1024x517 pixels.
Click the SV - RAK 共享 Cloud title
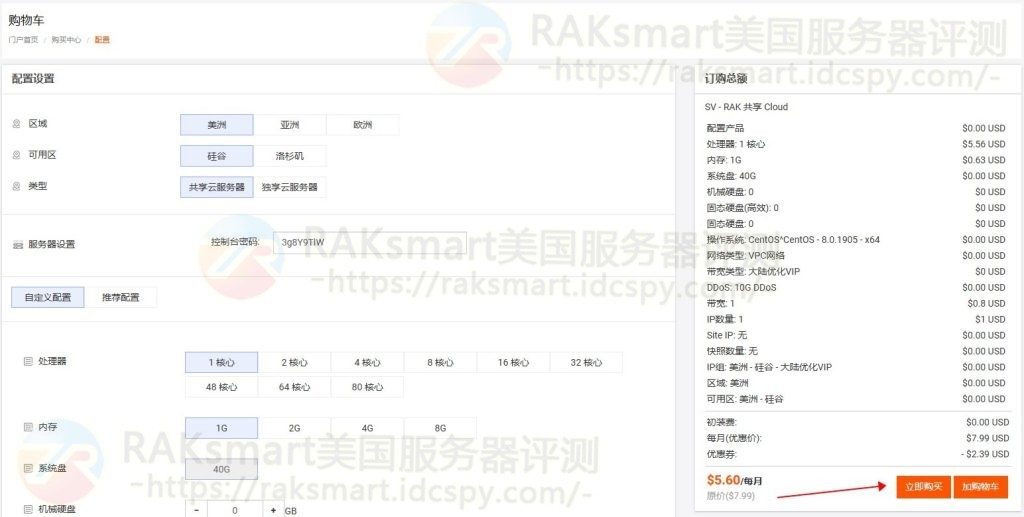[x=746, y=107]
